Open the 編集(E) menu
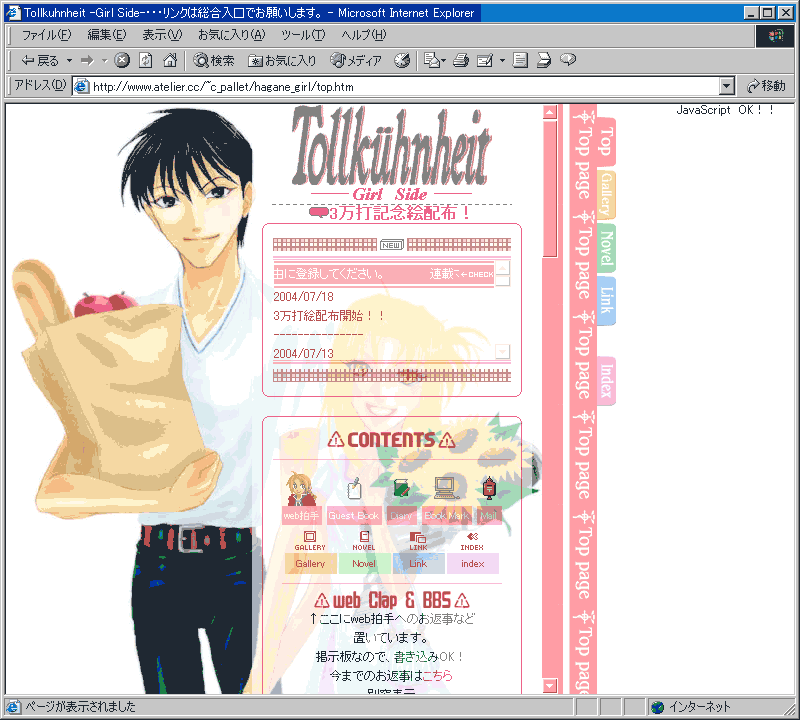800x720 pixels. 107,35
